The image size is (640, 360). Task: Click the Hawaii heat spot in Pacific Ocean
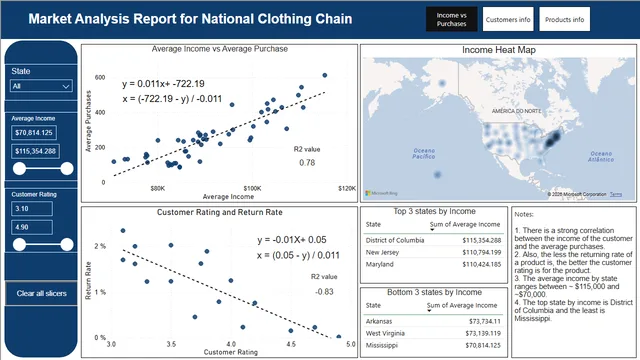click(438, 174)
